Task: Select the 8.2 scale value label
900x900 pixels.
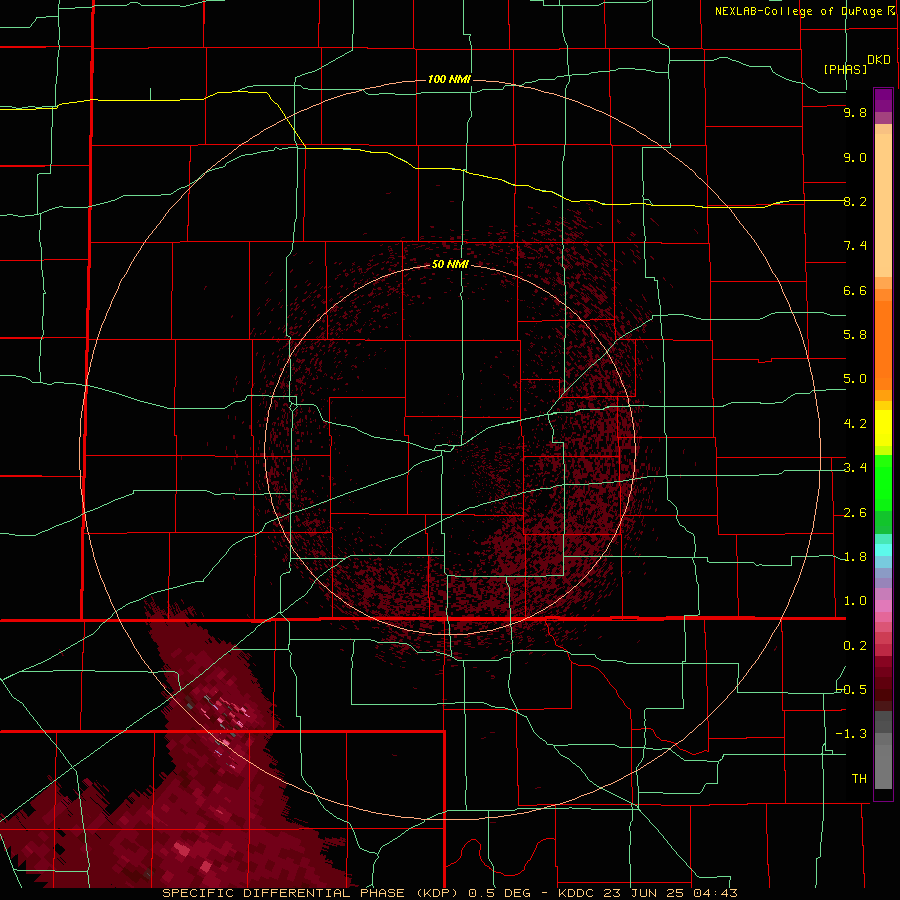Action: coord(855,201)
